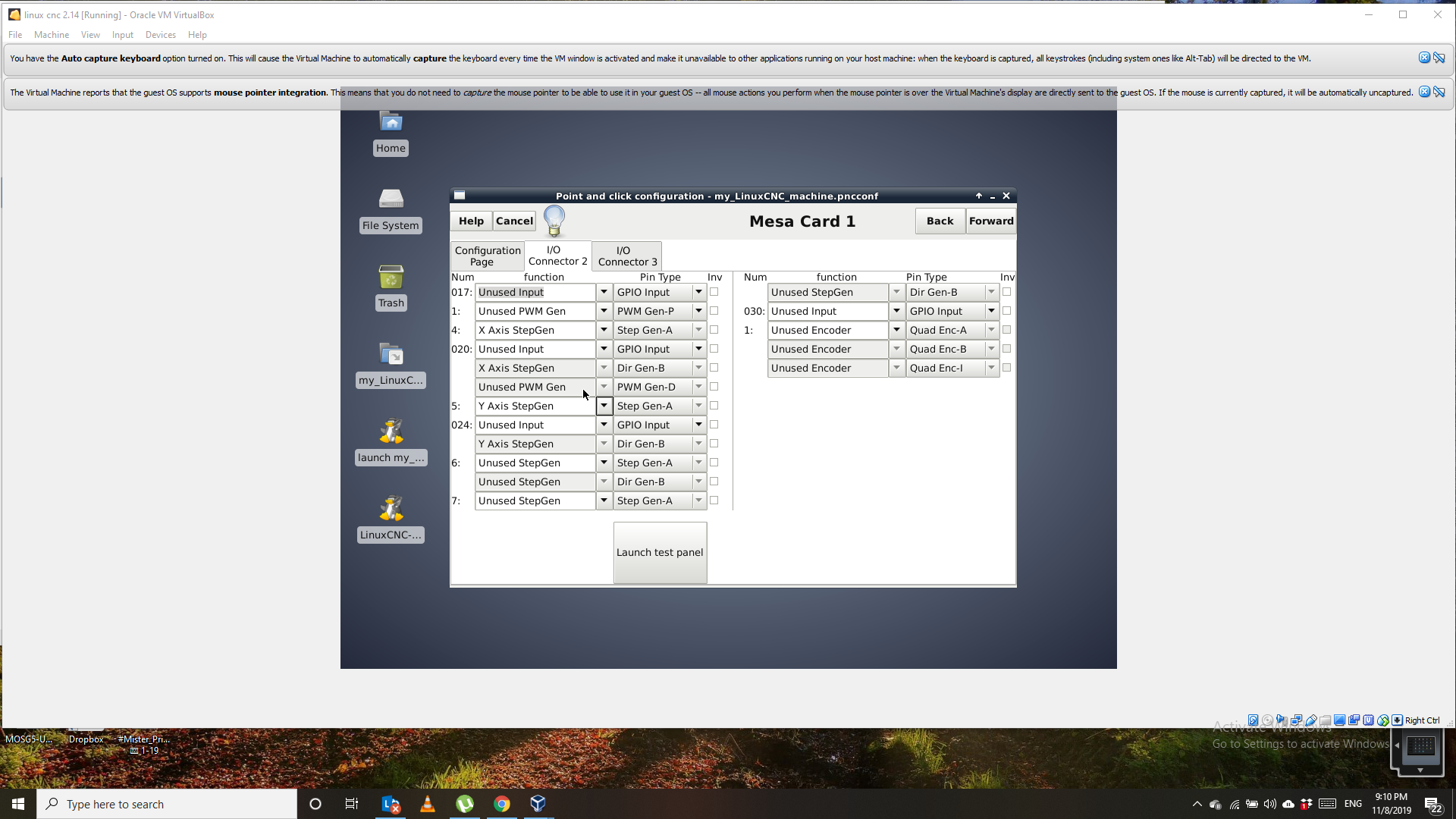Open the pncconf window menu icon
Image resolution: width=1456 pixels, height=819 pixels.
pos(460,196)
